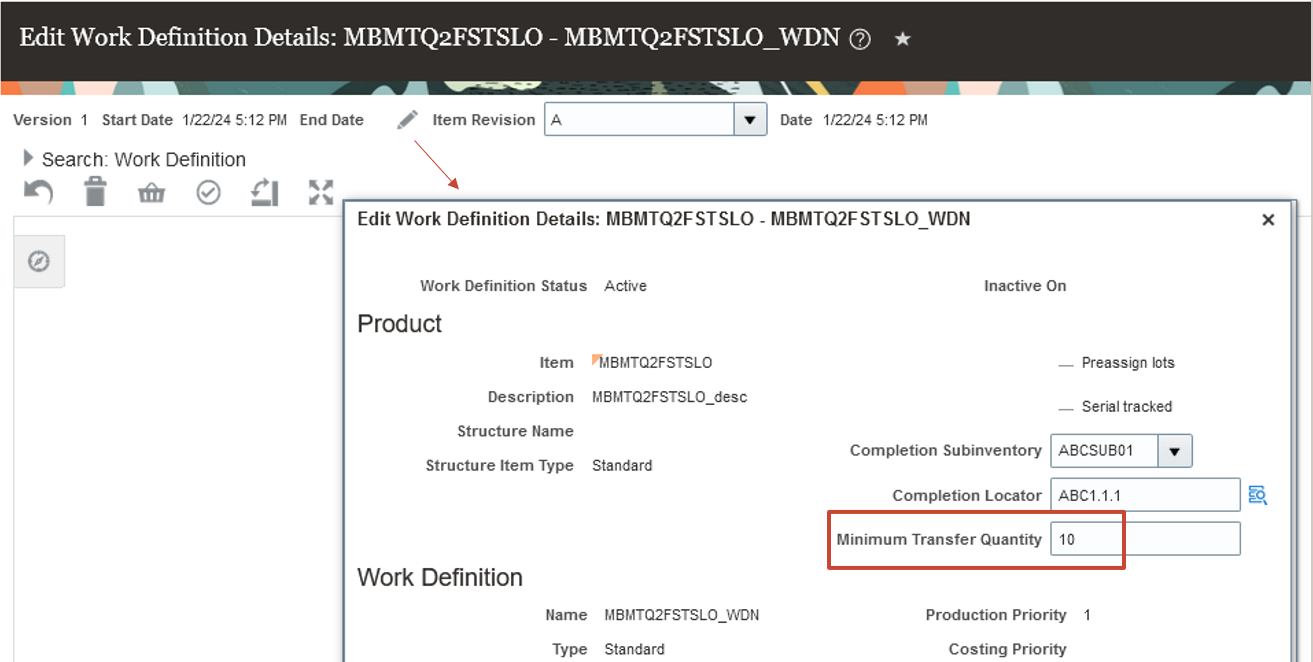Mark this page as favorite with the star
Screen dimensions: 1313x662
(x=902, y=37)
